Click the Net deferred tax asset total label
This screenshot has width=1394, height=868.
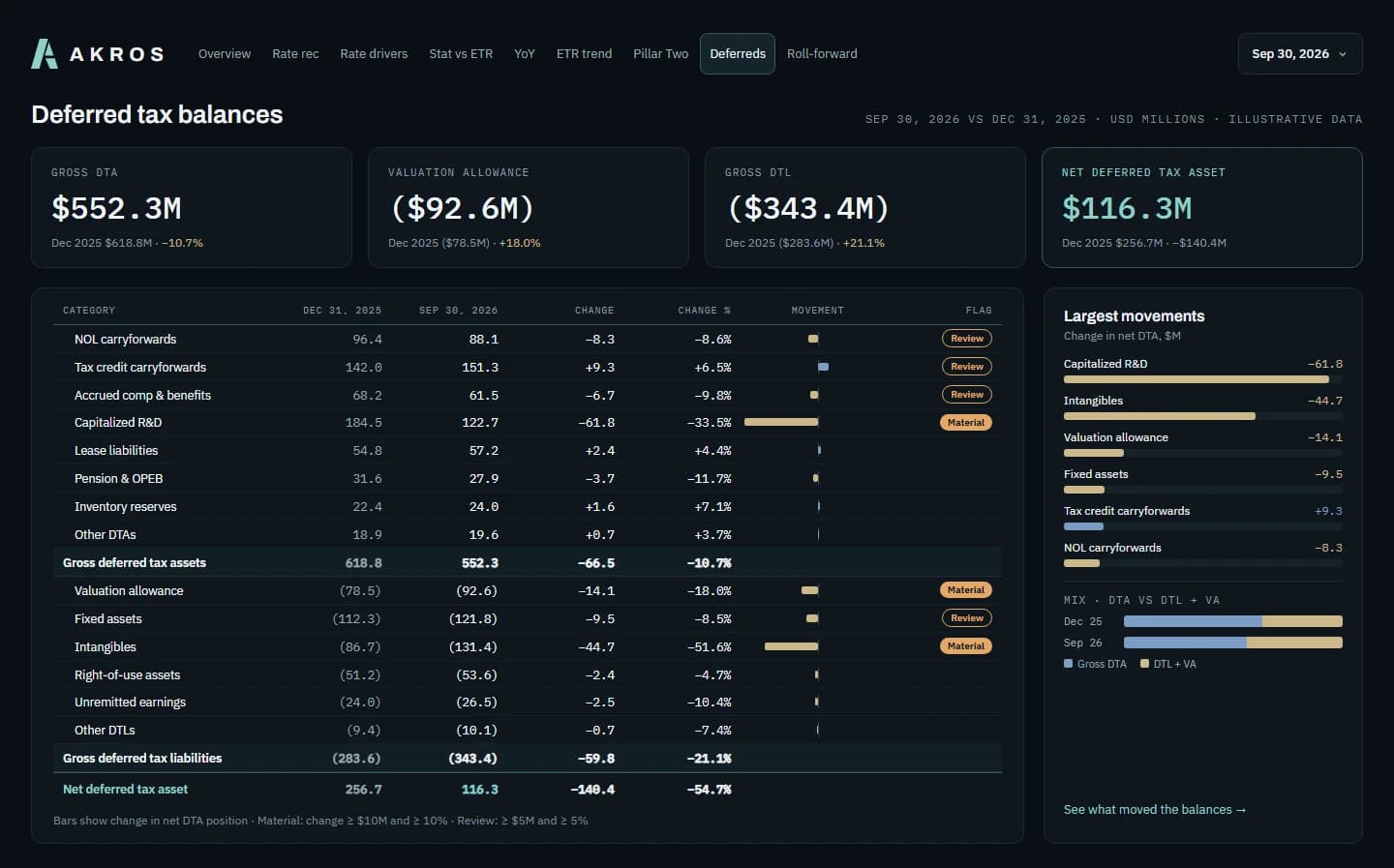coord(126,790)
